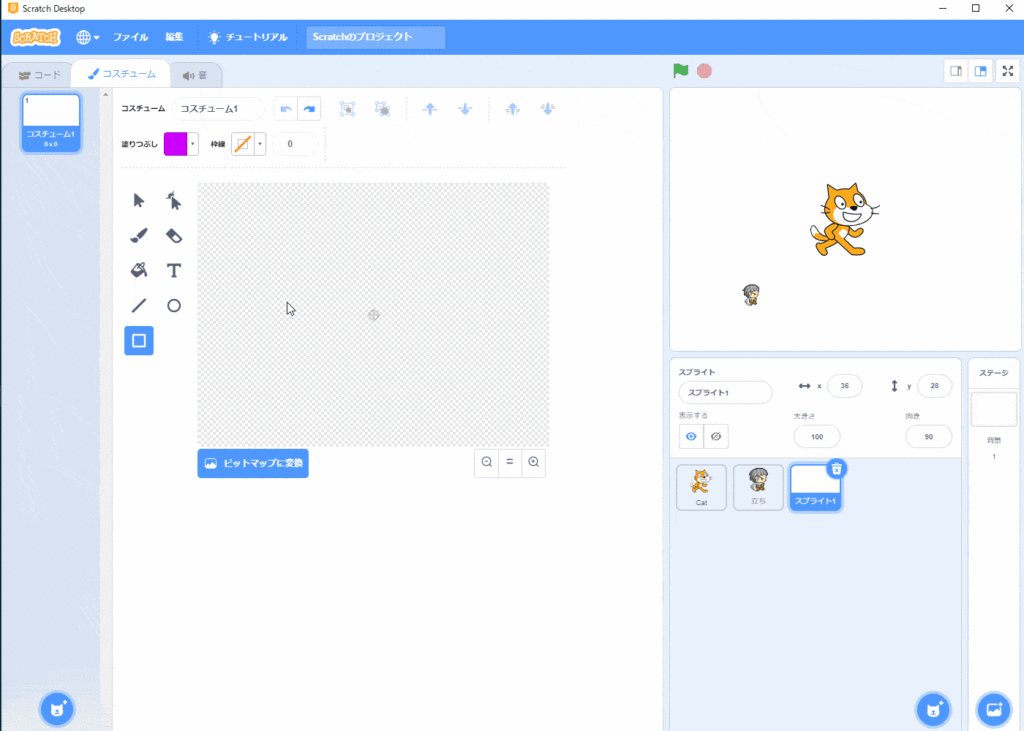Toggle fullscreen stage mode
The height and width of the screenshot is (731, 1024).
click(1007, 71)
